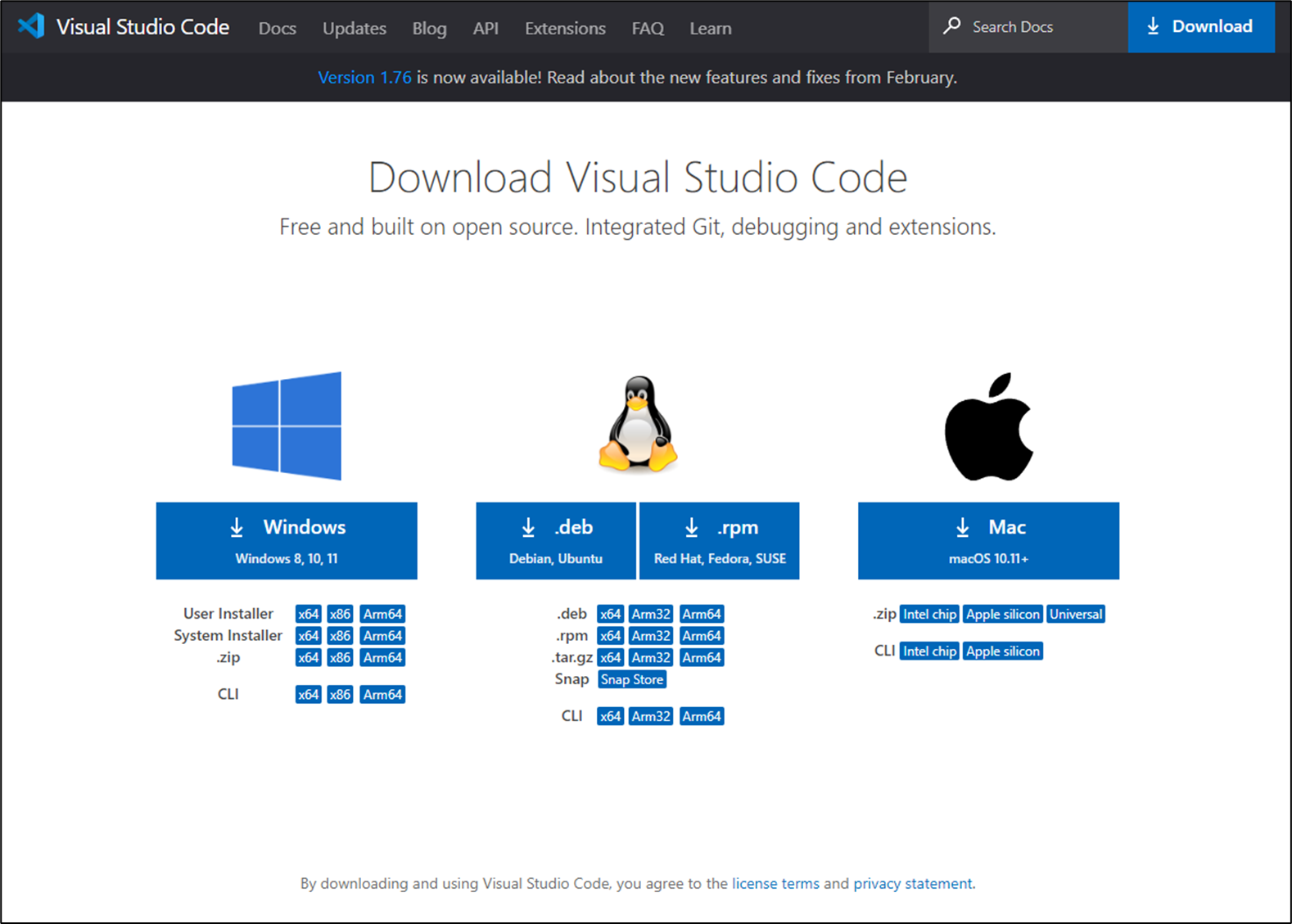This screenshot has width=1292, height=924.
Task: Select Windows .zip Arm64
Action: click(x=382, y=657)
